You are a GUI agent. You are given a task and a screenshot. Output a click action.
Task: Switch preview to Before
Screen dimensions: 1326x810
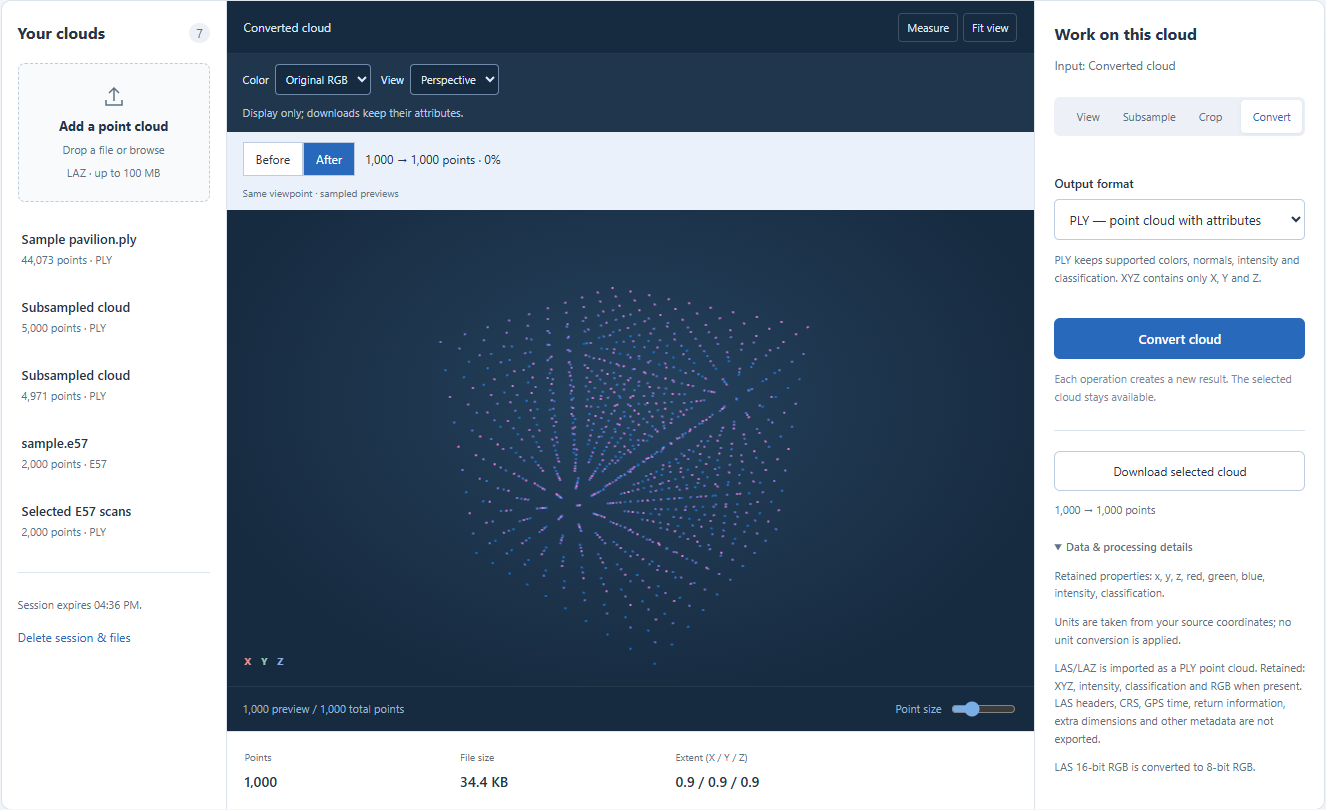273,159
